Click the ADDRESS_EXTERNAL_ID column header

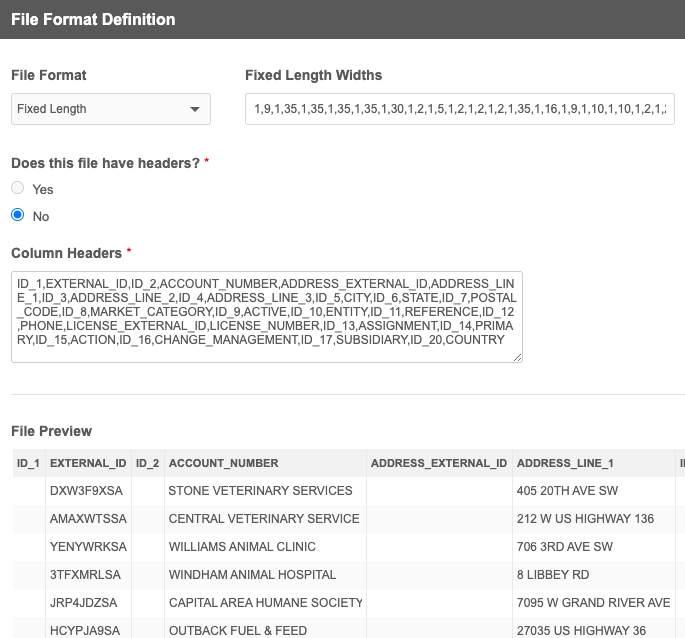coord(439,463)
